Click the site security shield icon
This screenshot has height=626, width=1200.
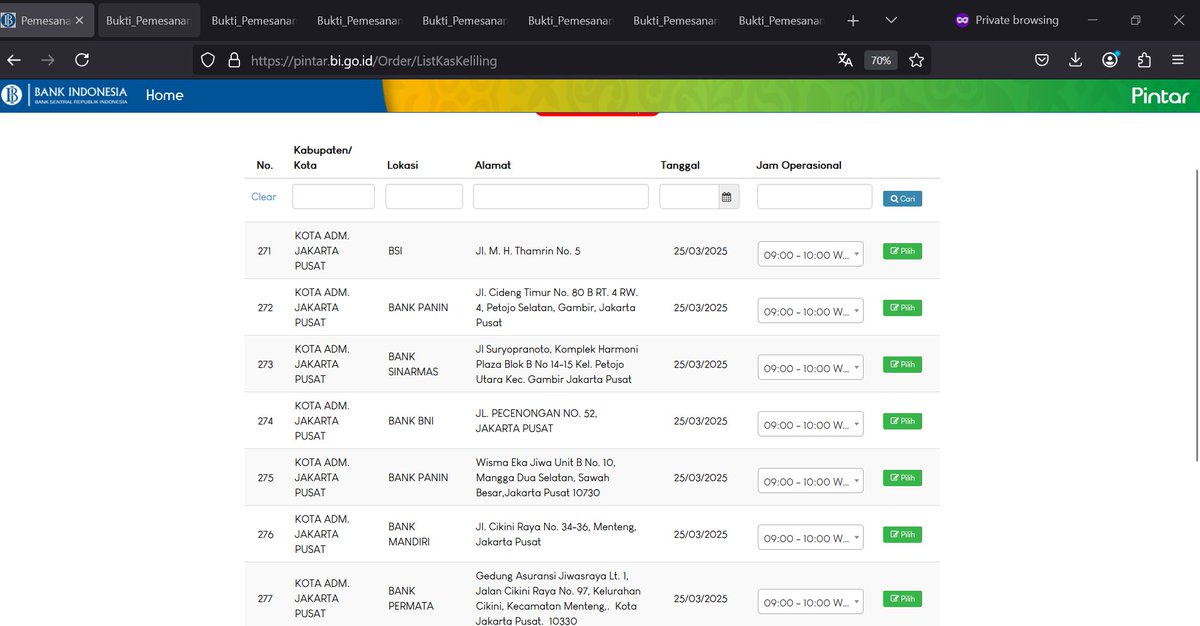[208, 60]
